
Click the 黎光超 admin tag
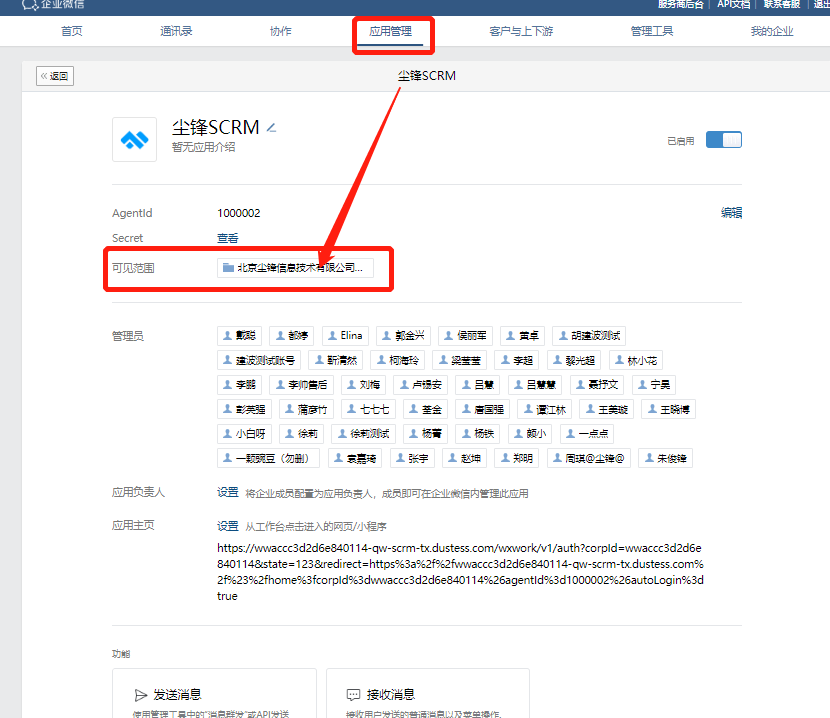point(574,360)
